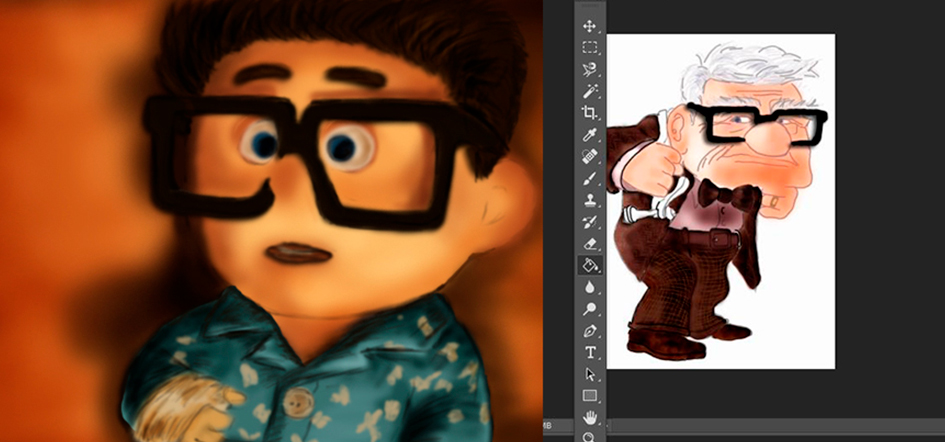Screen dimensions: 945x442
Task: Select the Eyedropper tool
Action: coord(589,135)
